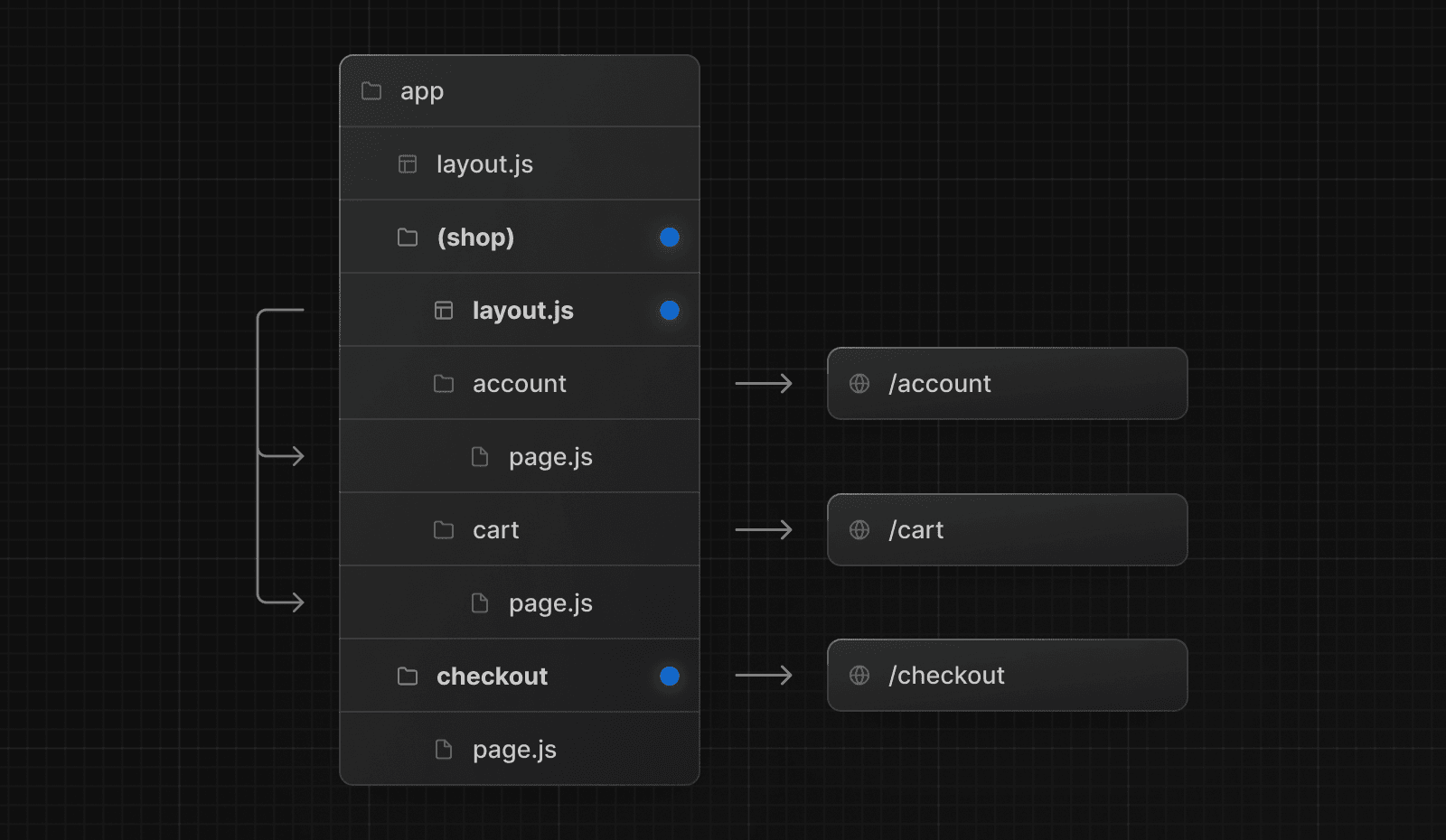Screen dimensions: 1446x840
Task: Collapse the account folder
Action: [x=520, y=383]
